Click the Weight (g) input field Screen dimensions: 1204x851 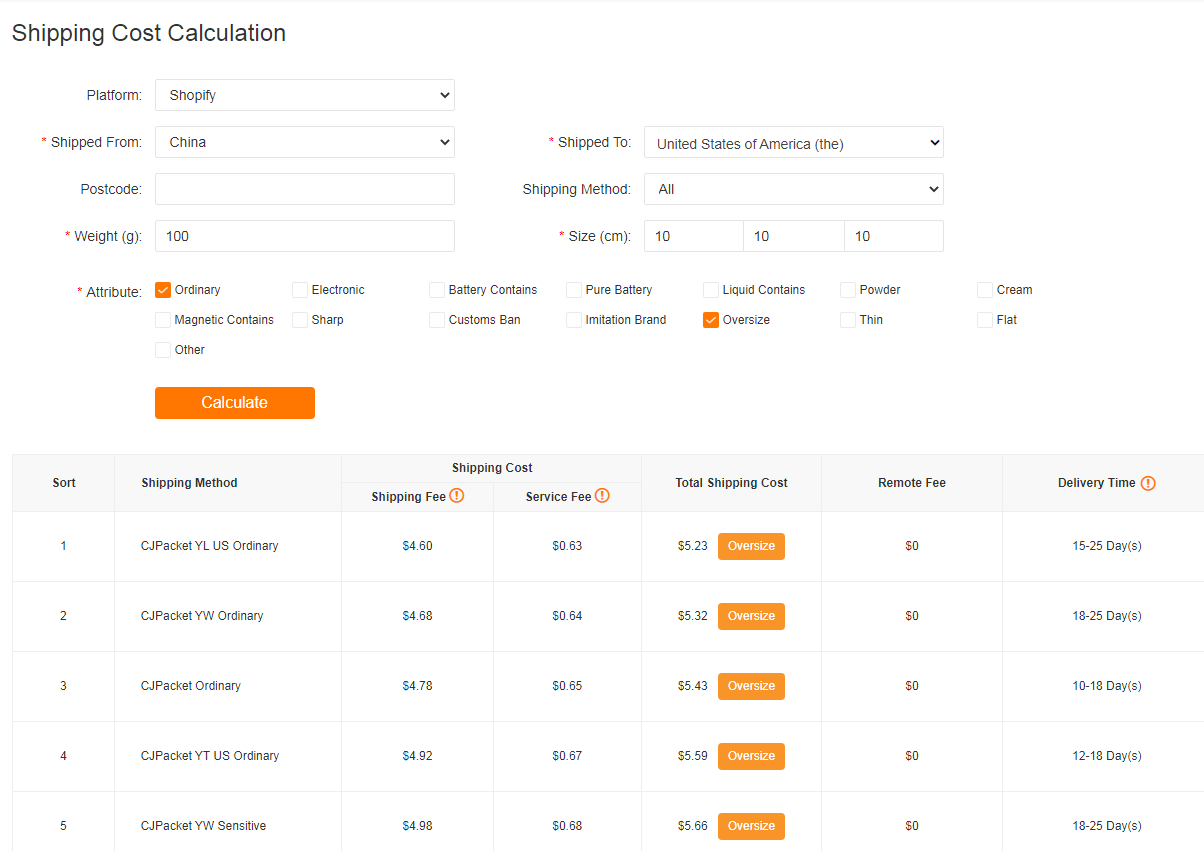coord(304,236)
